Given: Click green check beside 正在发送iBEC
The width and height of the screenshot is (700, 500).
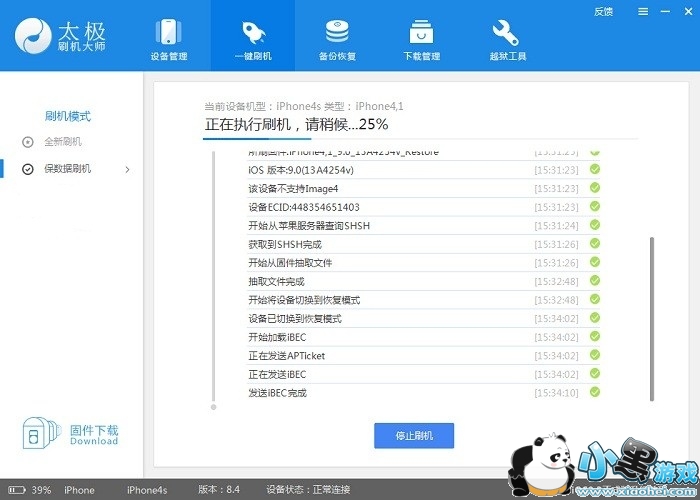Looking at the screenshot, I should (595, 374).
